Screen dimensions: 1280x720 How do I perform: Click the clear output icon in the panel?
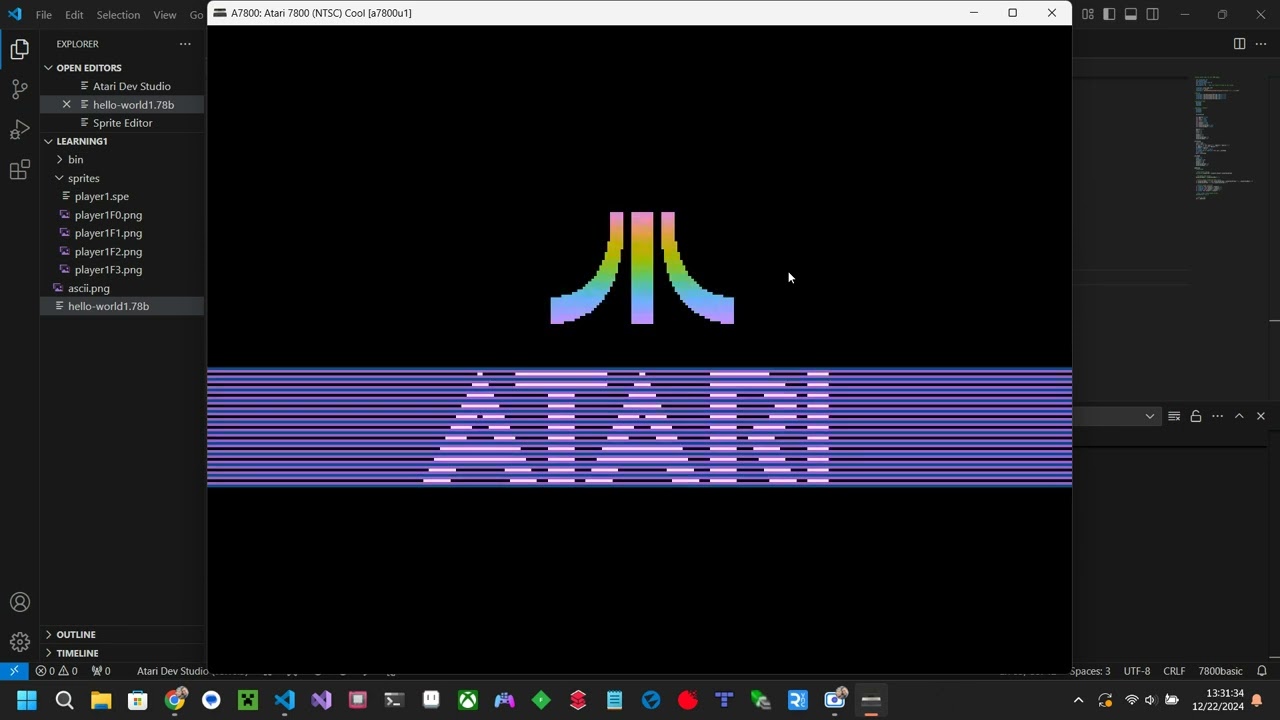[x=1174, y=416]
